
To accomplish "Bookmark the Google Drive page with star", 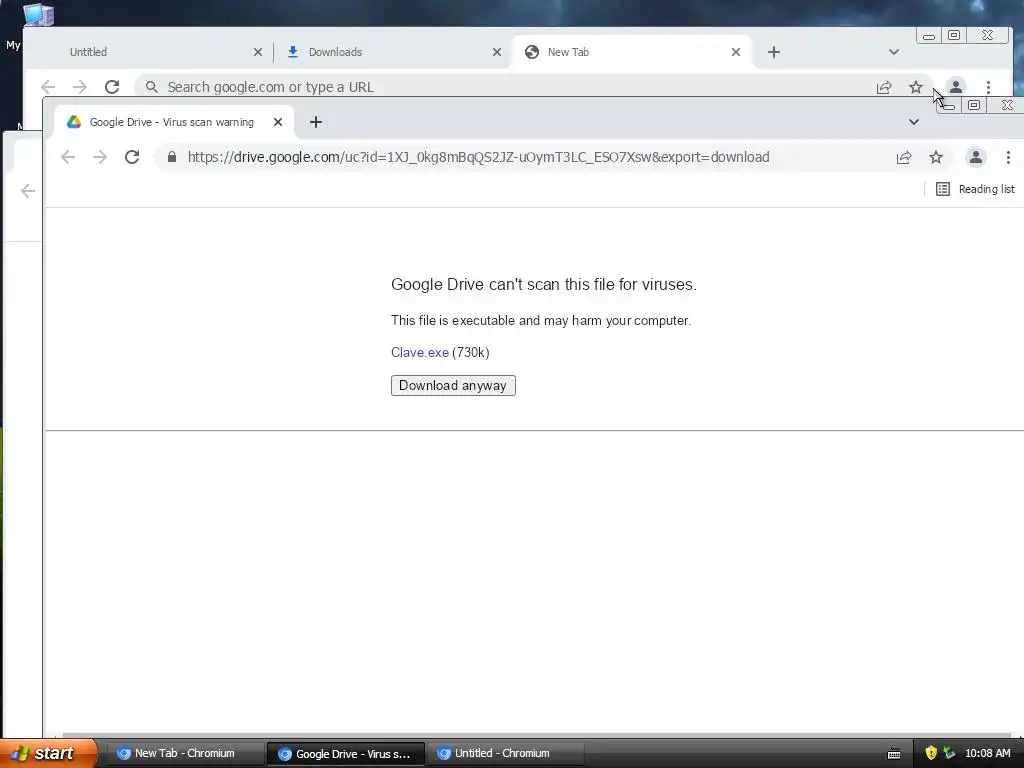I will [936, 157].
